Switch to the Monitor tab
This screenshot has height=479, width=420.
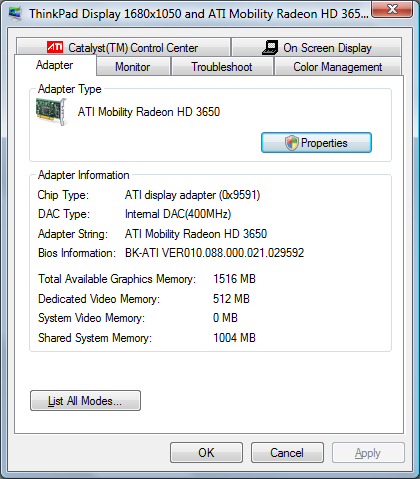133,67
